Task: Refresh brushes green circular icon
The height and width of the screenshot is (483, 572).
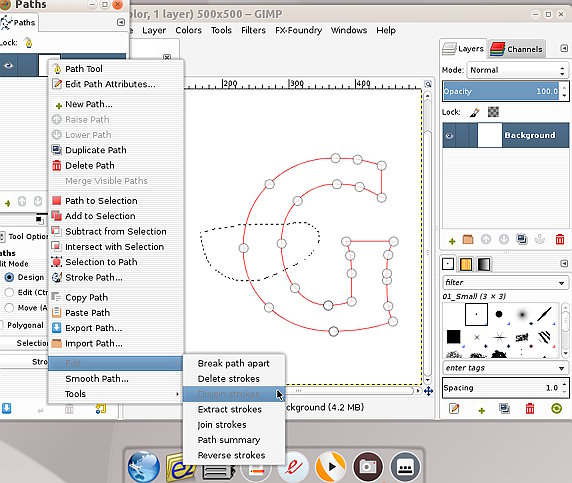Action: point(556,408)
